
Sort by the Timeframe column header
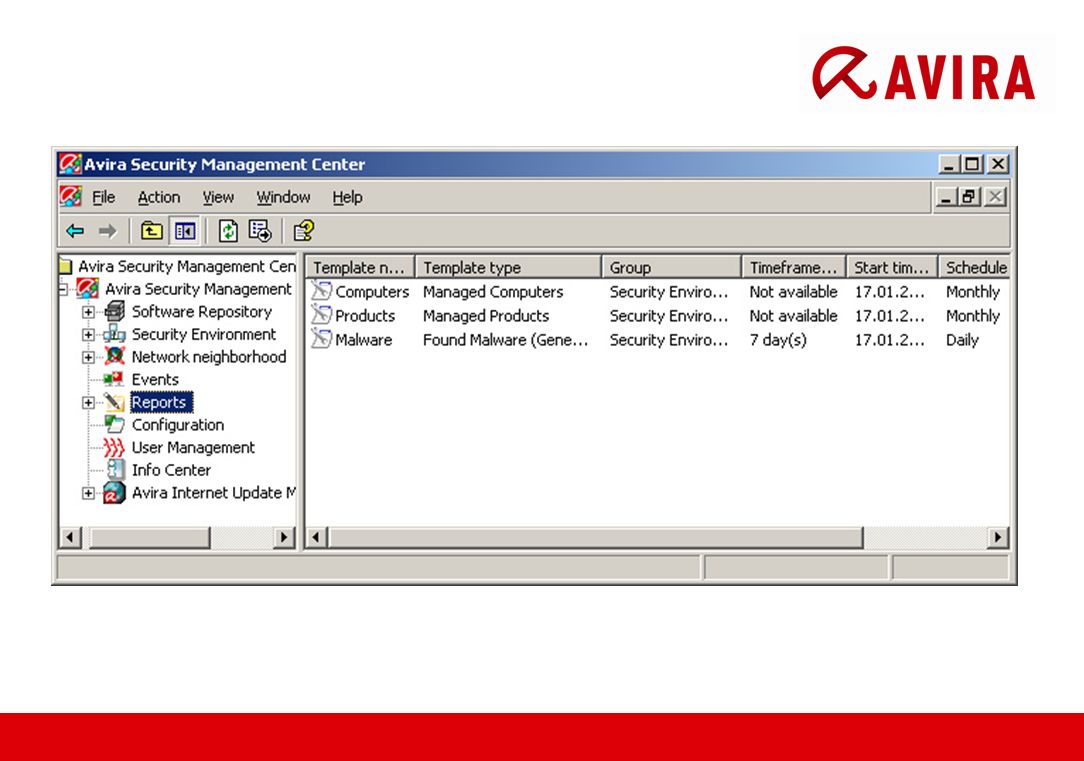794,267
